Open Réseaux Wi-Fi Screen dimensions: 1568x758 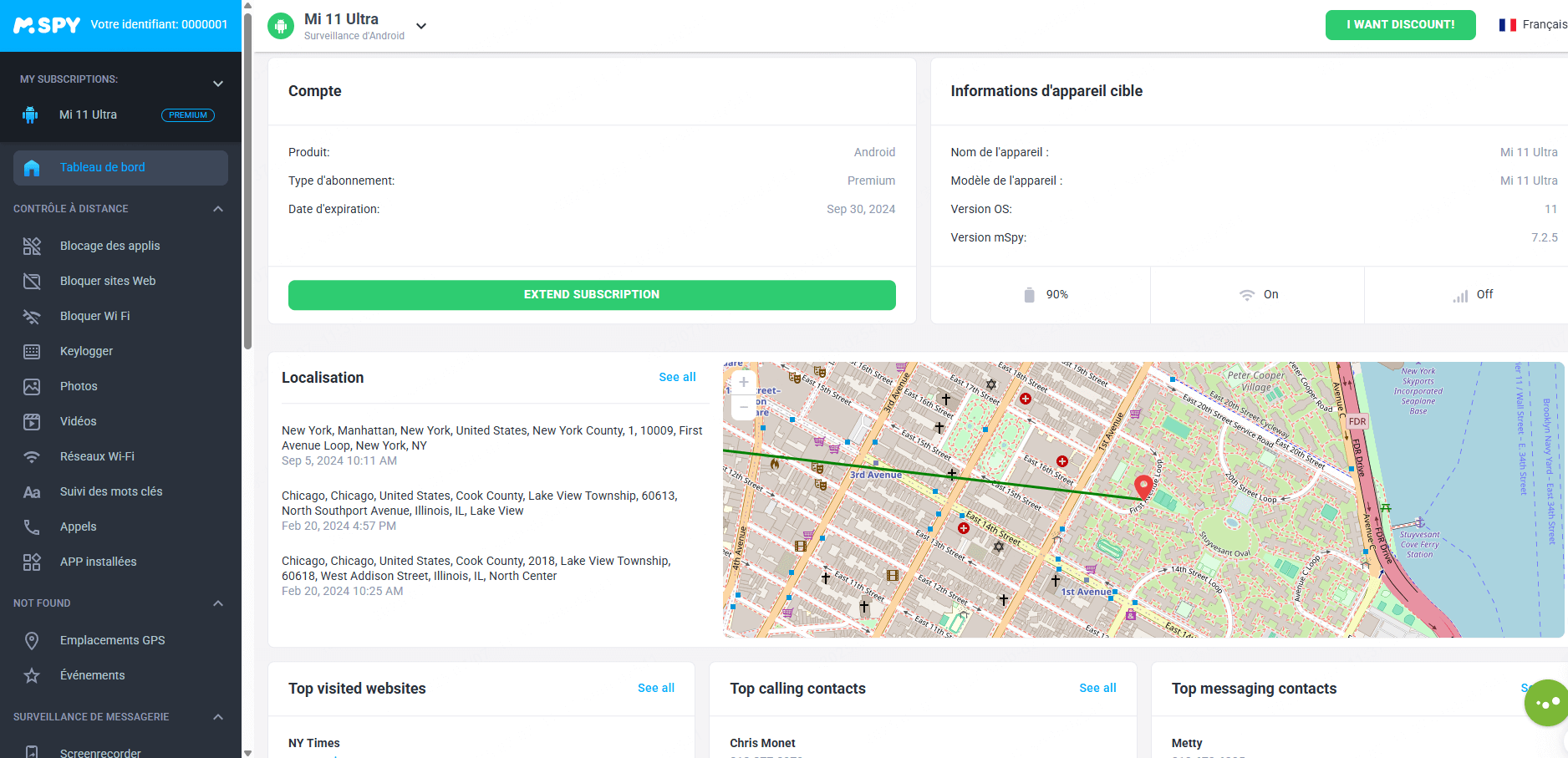pyautogui.click(x=97, y=456)
